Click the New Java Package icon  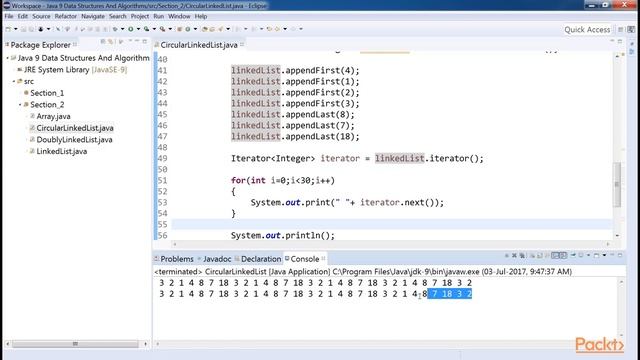coord(180,29)
